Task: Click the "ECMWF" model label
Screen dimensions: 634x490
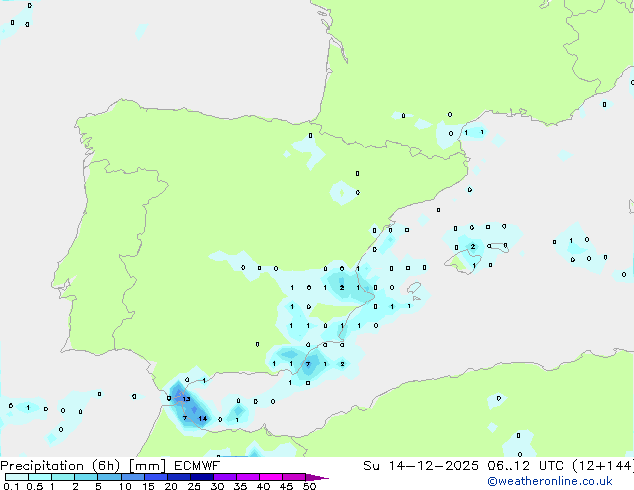Action: [197, 466]
